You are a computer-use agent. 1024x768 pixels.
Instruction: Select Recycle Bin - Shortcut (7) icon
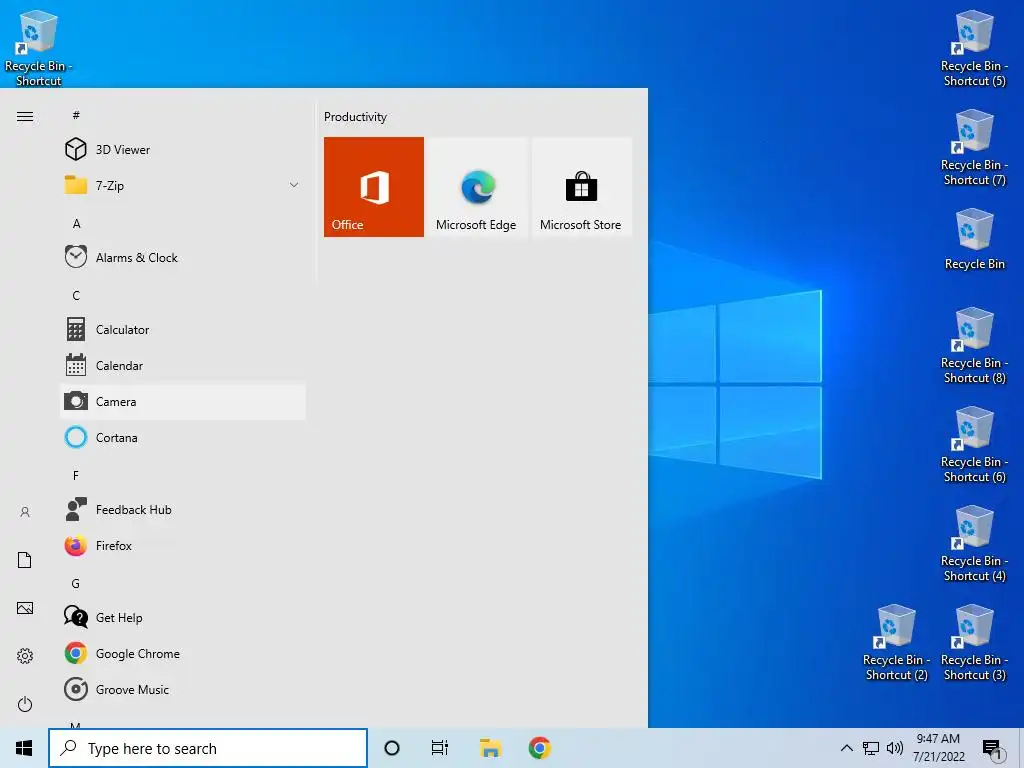(x=974, y=148)
